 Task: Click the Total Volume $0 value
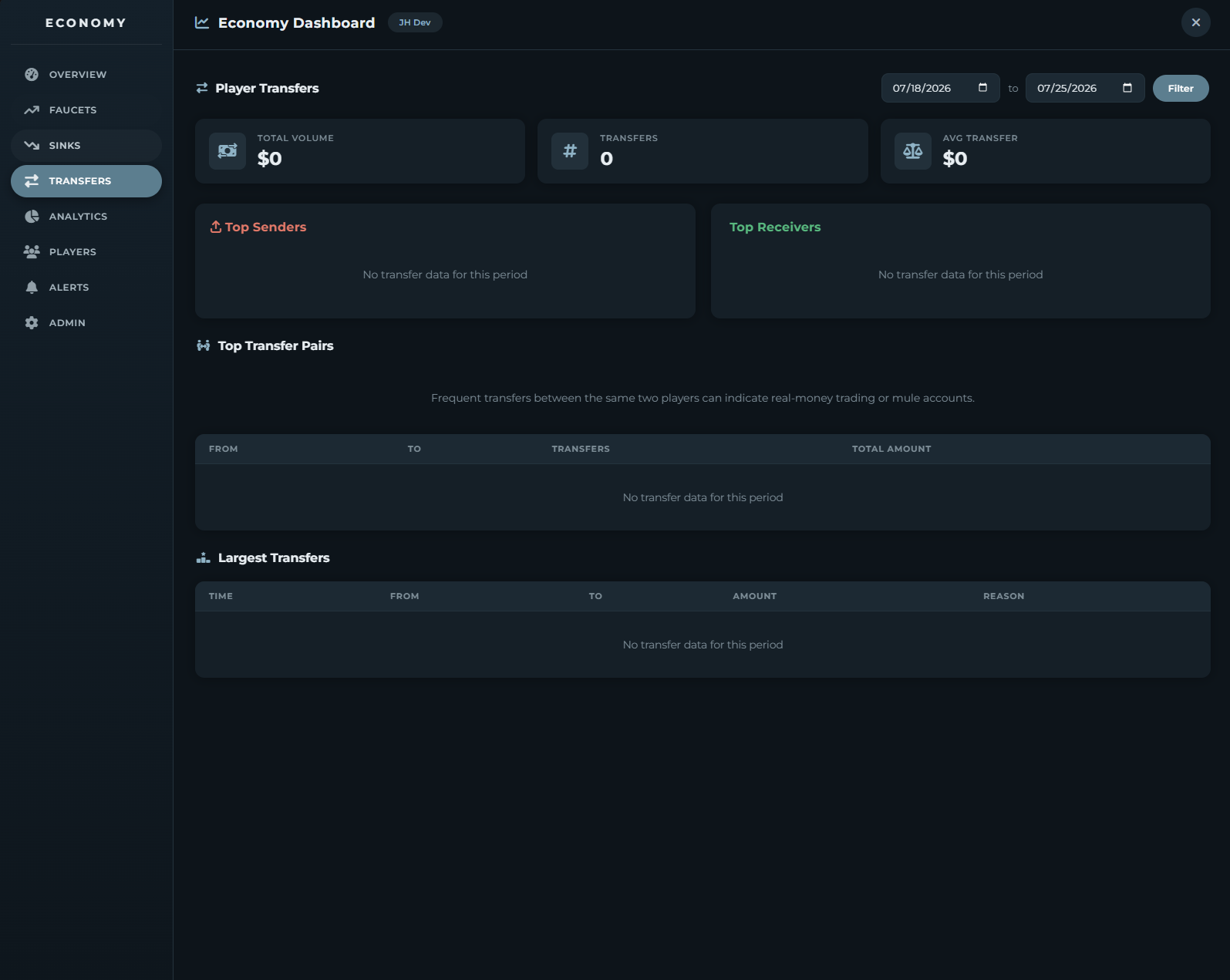[270, 159]
